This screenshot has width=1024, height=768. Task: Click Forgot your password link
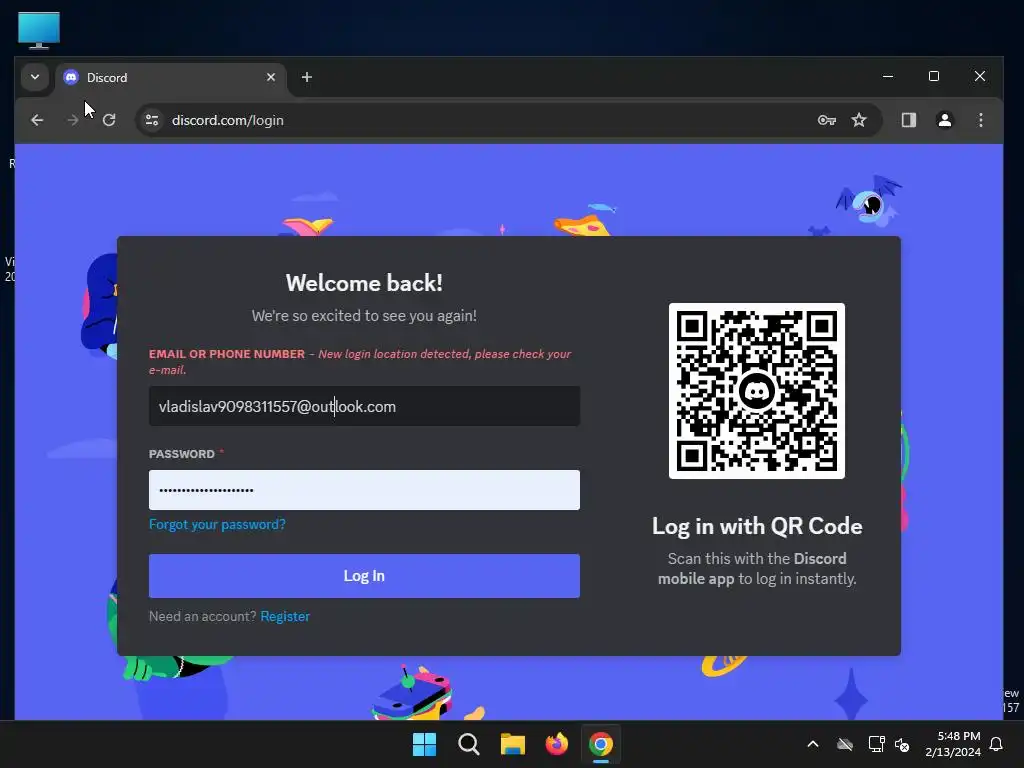pos(217,524)
